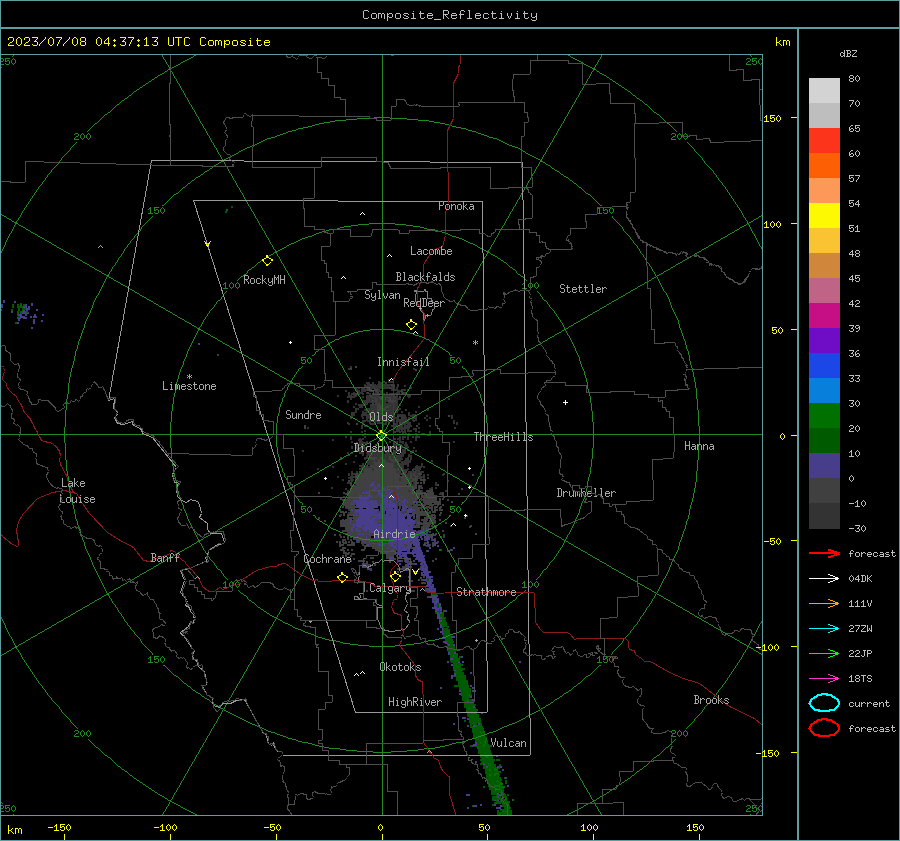
Task: Click the Olds town label
Action: tap(381, 417)
